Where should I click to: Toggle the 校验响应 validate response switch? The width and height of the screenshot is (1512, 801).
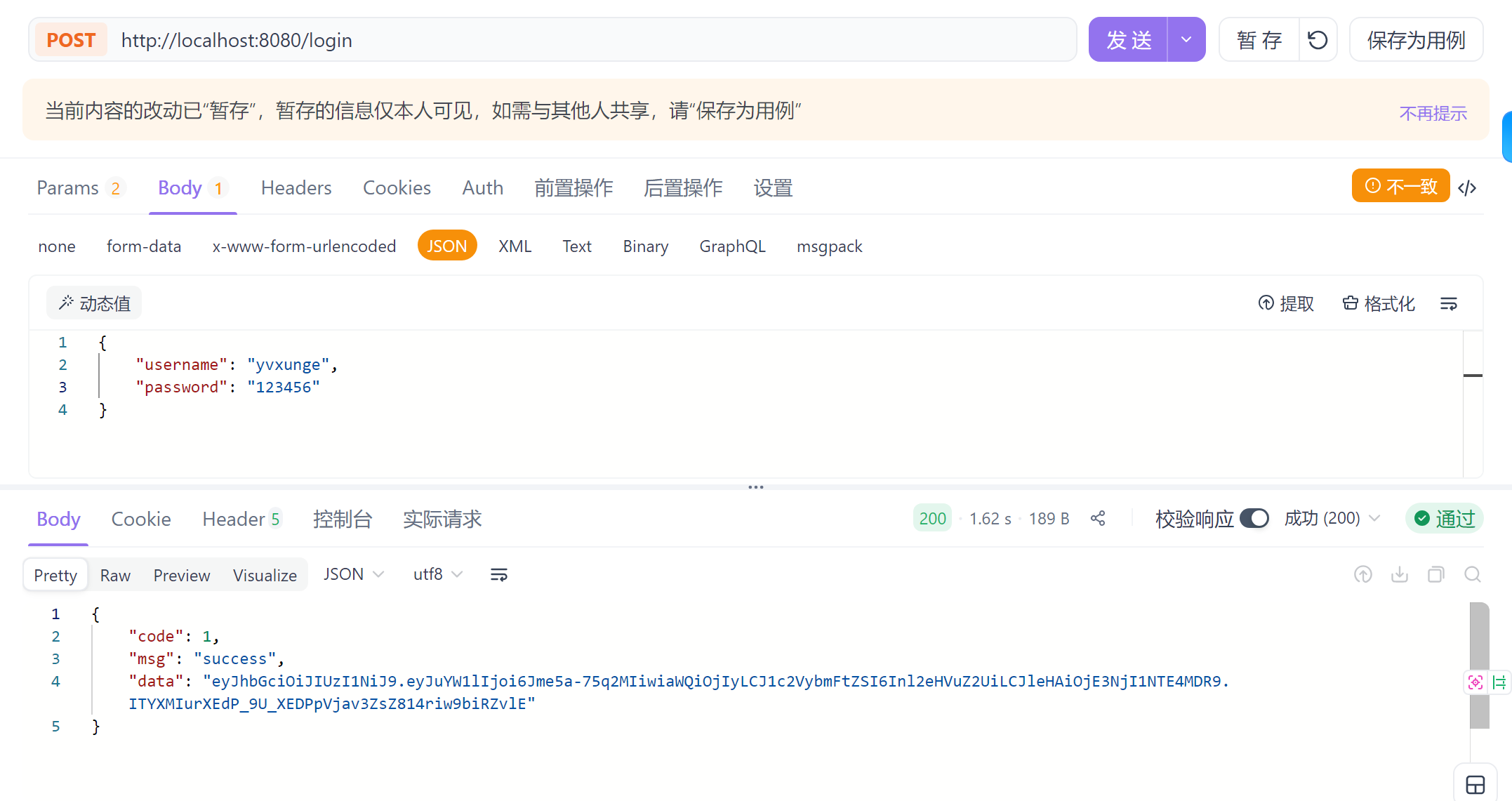click(1254, 518)
